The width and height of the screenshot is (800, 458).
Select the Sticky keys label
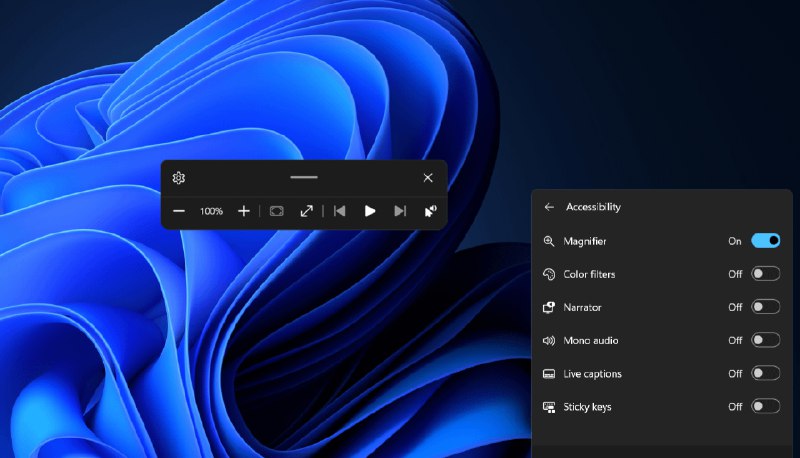587,407
